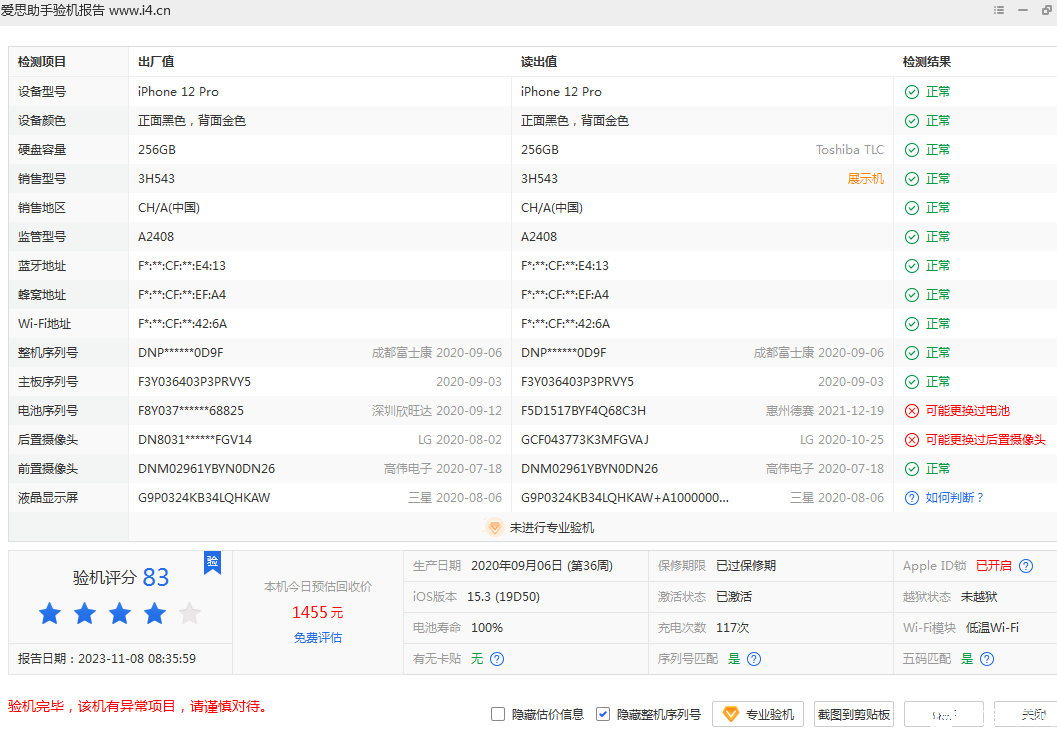1057x730 pixels.
Task: Click the red 验机完毕 warning message
Action: 140,706
